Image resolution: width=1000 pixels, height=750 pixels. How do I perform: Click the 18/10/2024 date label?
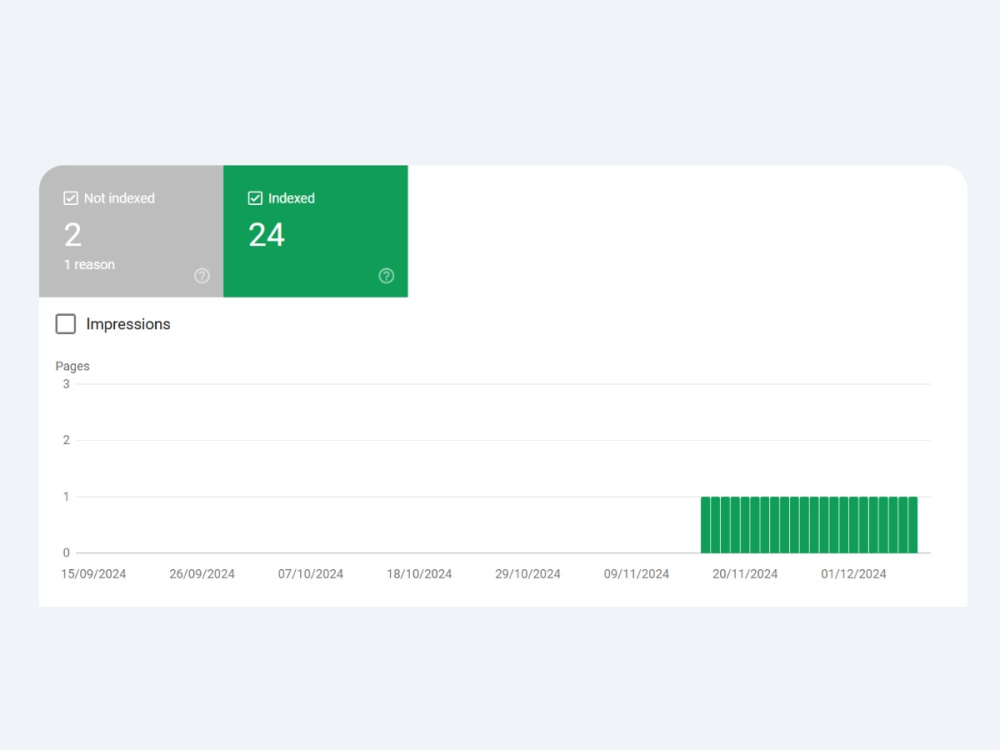point(419,574)
